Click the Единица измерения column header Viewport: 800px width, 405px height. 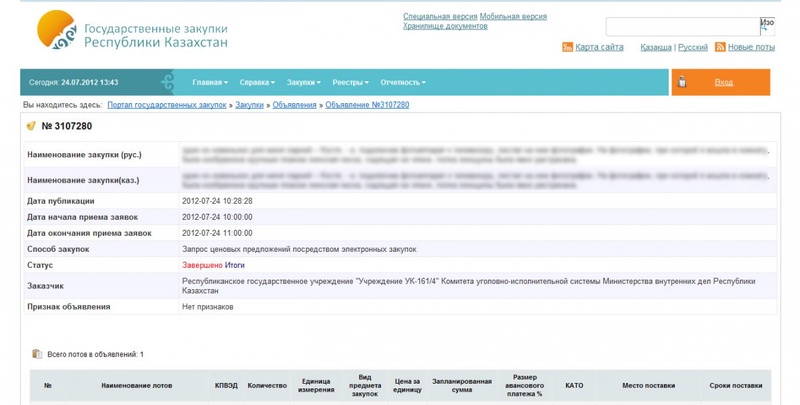point(316,386)
